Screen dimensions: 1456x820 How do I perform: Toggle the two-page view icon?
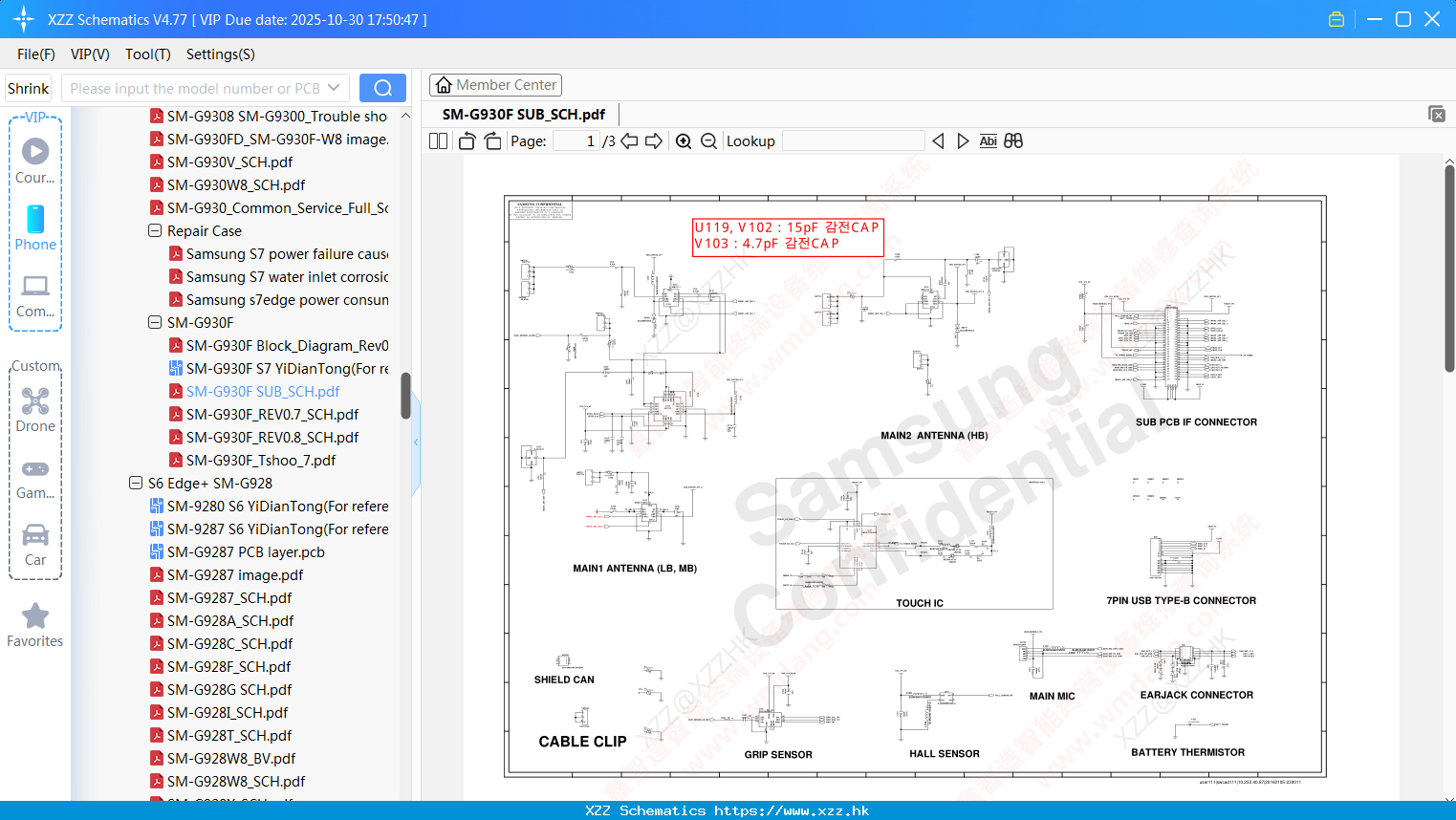point(438,140)
